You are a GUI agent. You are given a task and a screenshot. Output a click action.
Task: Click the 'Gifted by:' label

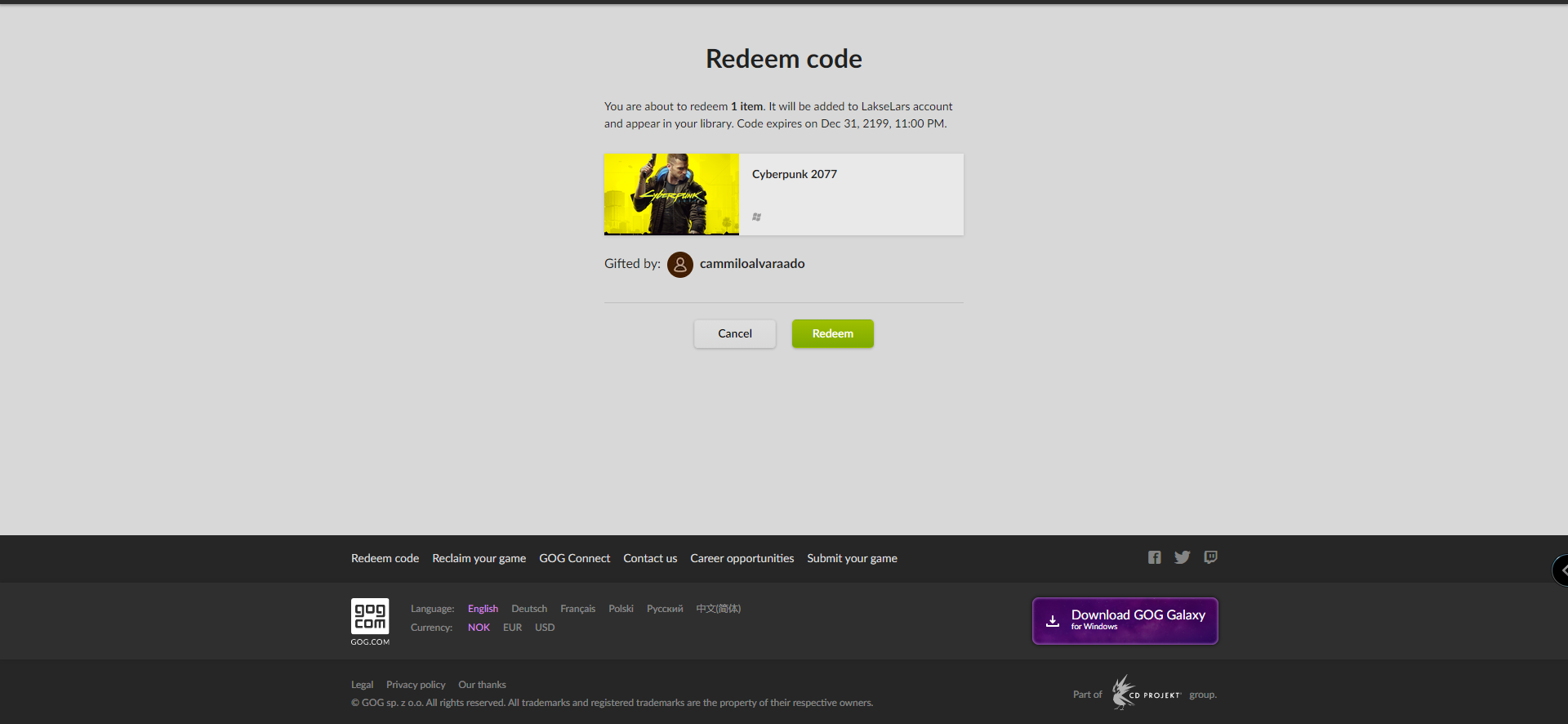coord(632,263)
